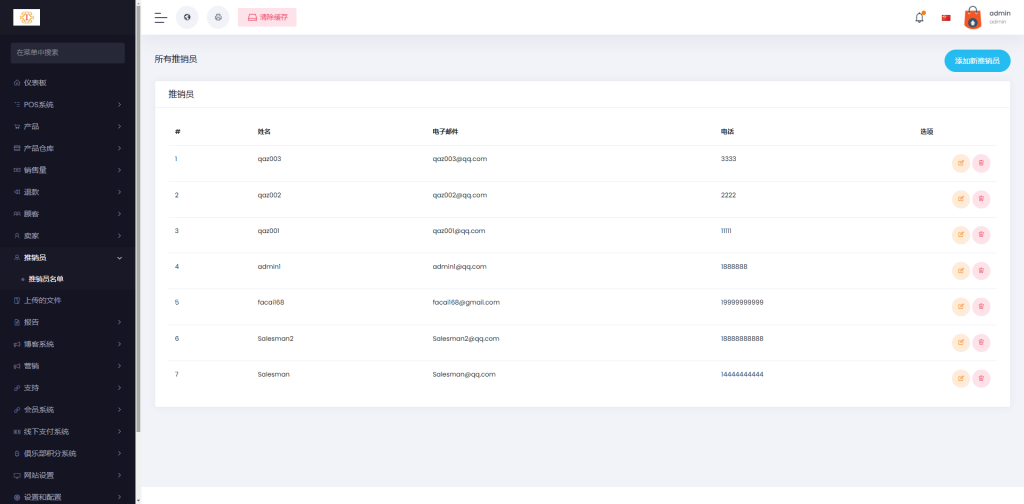Expand the POS系统 sidebar menu
The height and width of the screenshot is (504, 1024).
click(67, 104)
